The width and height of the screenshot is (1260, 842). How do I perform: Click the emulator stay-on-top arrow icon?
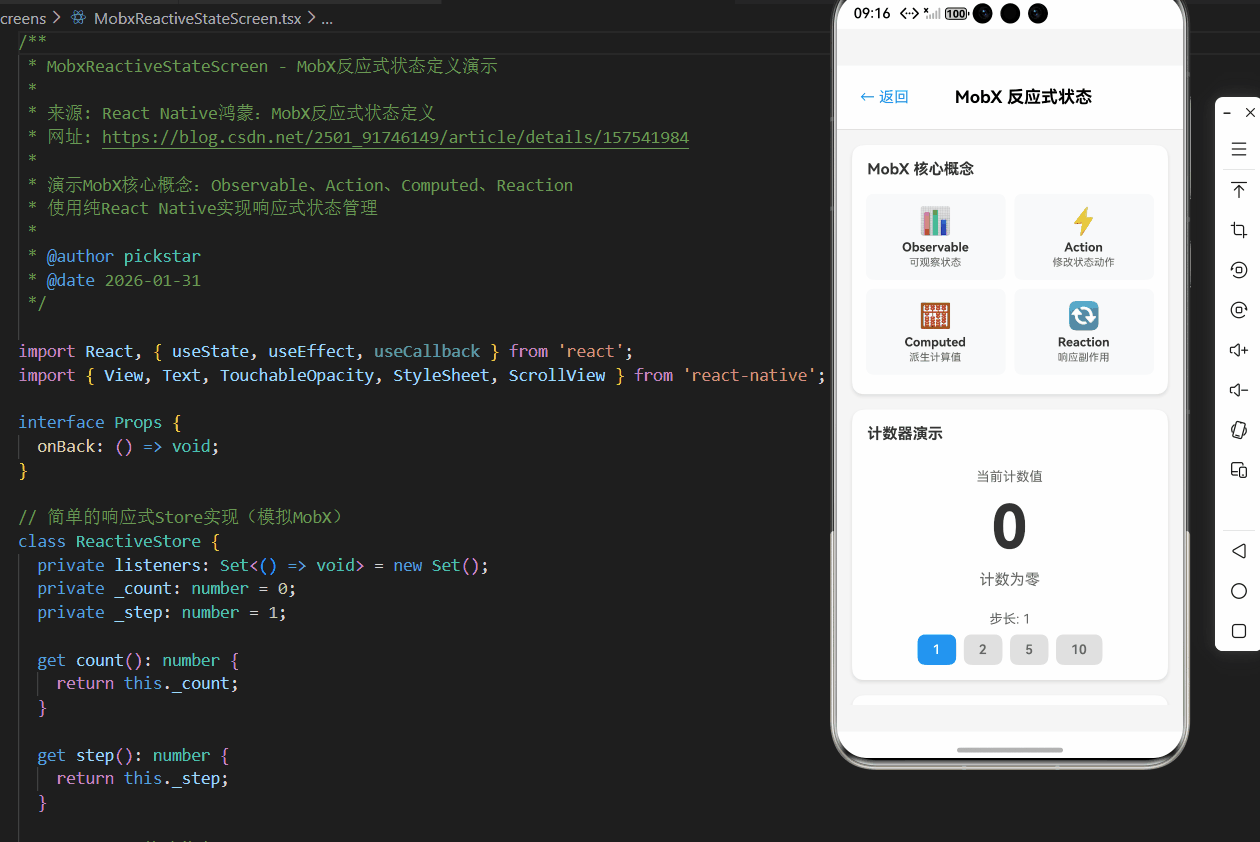point(1238,190)
